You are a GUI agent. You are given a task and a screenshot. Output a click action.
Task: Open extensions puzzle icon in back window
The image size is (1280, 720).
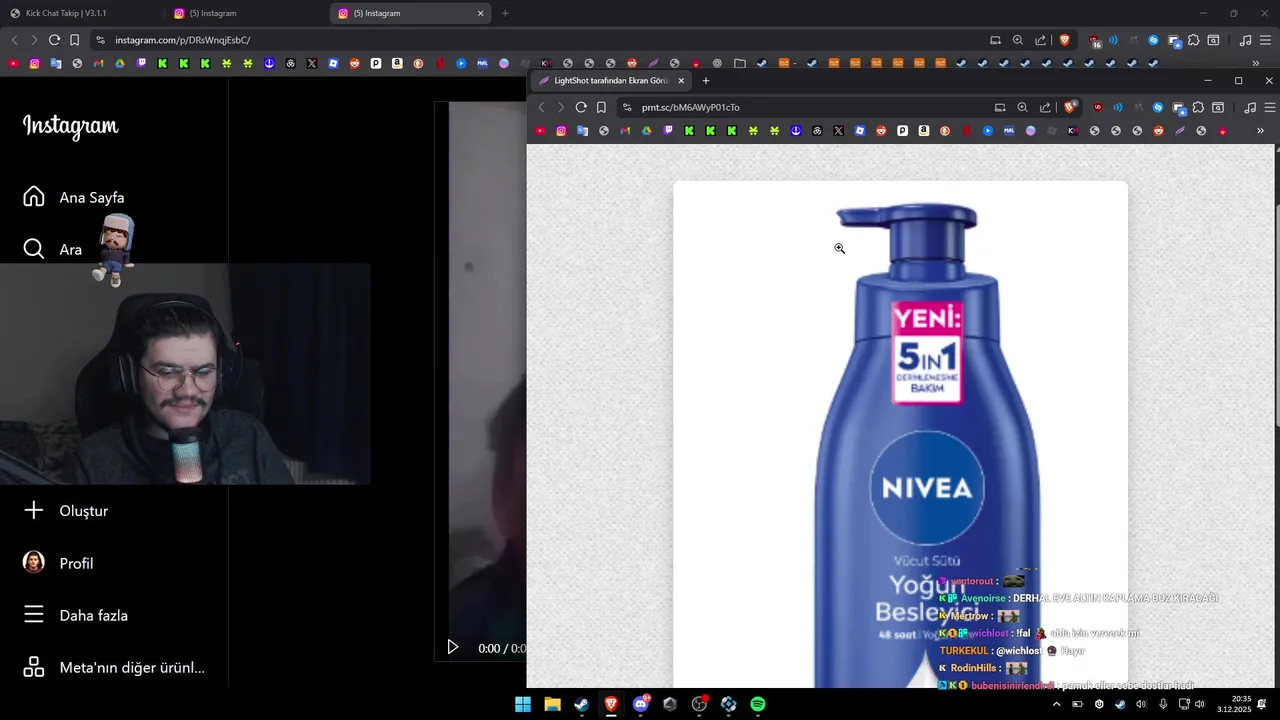click(1193, 40)
